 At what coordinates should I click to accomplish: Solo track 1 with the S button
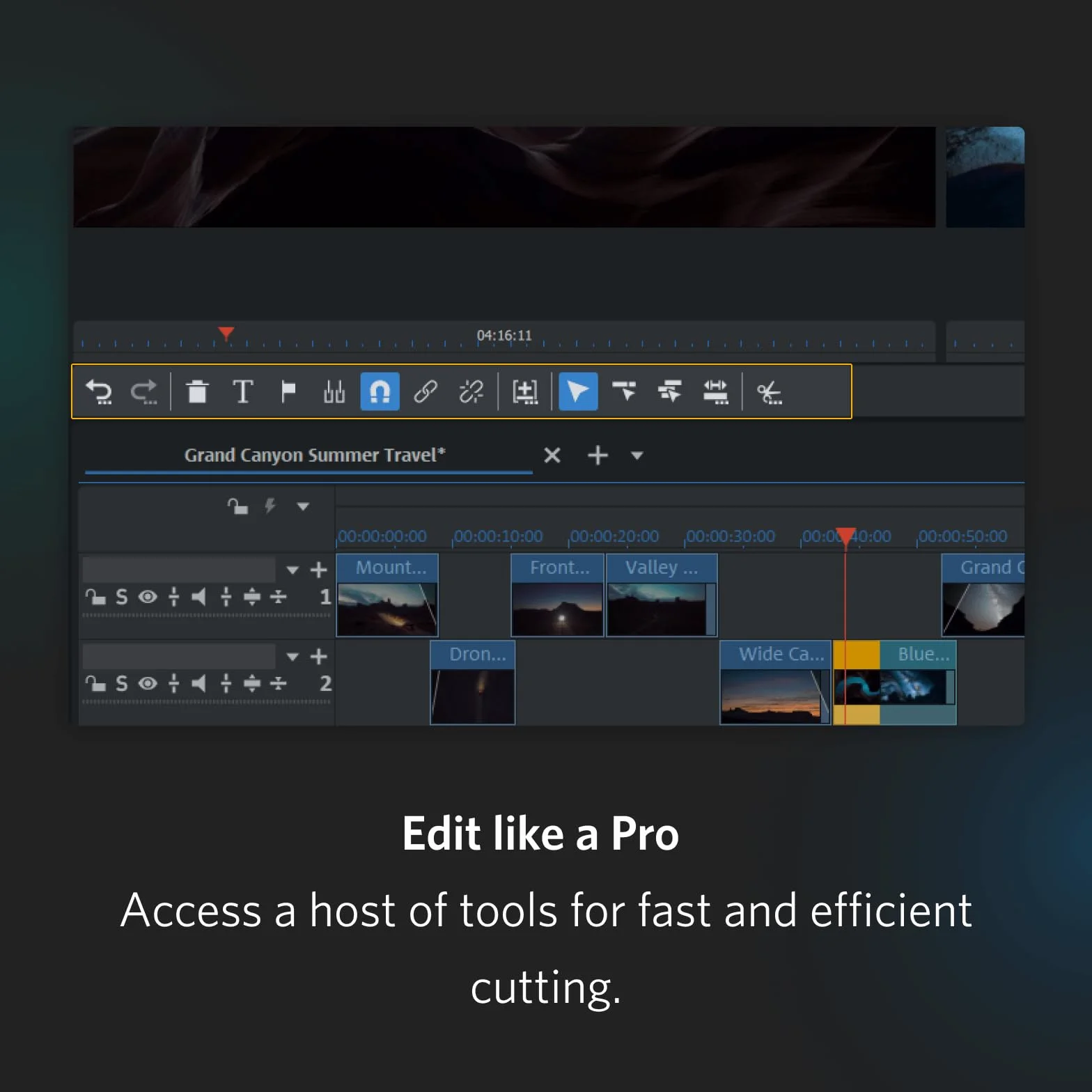[122, 597]
